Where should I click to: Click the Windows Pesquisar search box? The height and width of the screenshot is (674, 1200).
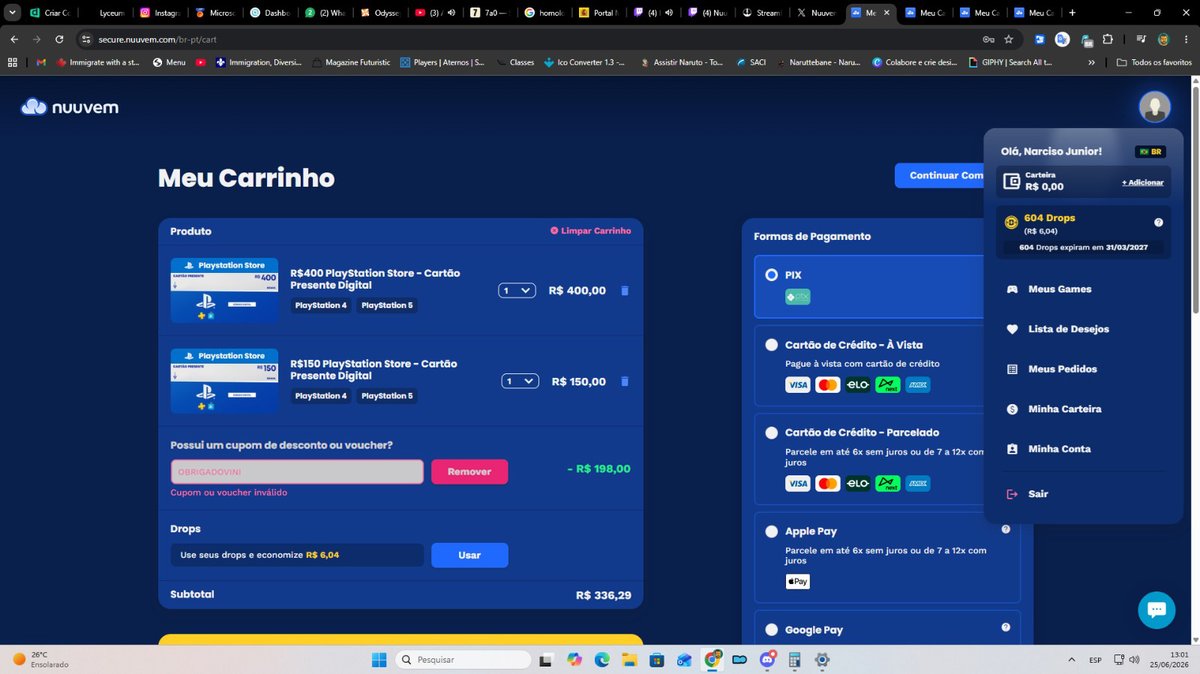(463, 660)
